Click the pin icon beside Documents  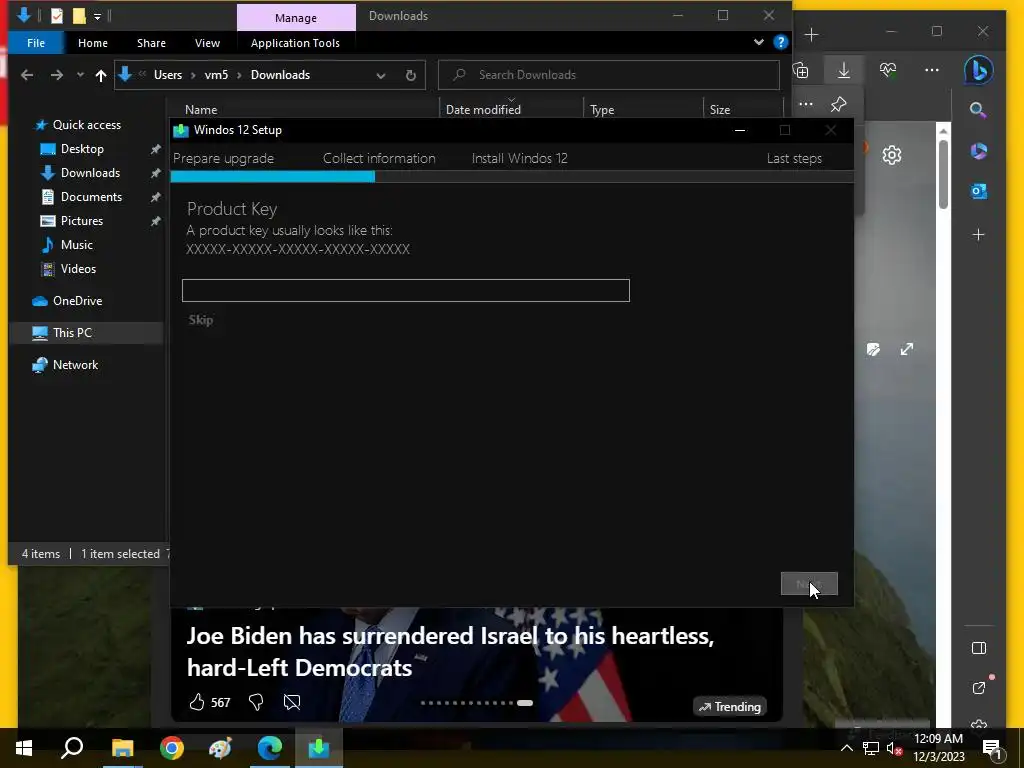[x=155, y=197]
